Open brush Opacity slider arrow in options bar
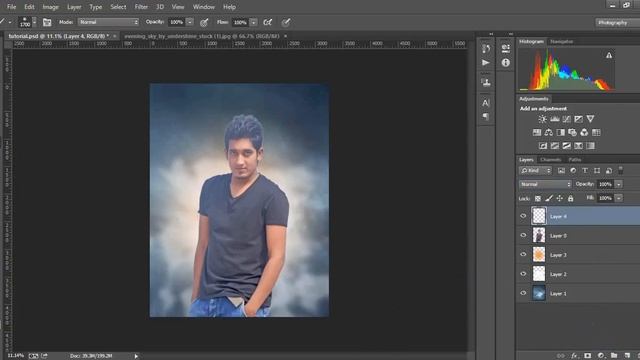The image size is (640, 360). click(190, 22)
